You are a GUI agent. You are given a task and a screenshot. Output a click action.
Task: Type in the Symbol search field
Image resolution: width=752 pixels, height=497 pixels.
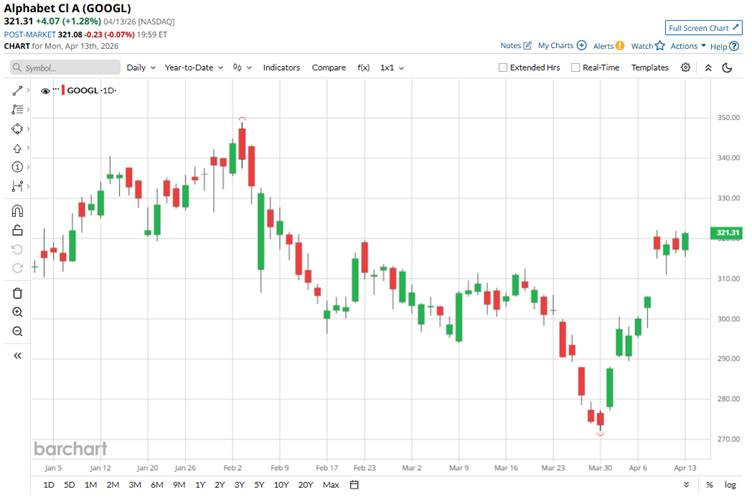pyautogui.click(x=66, y=67)
